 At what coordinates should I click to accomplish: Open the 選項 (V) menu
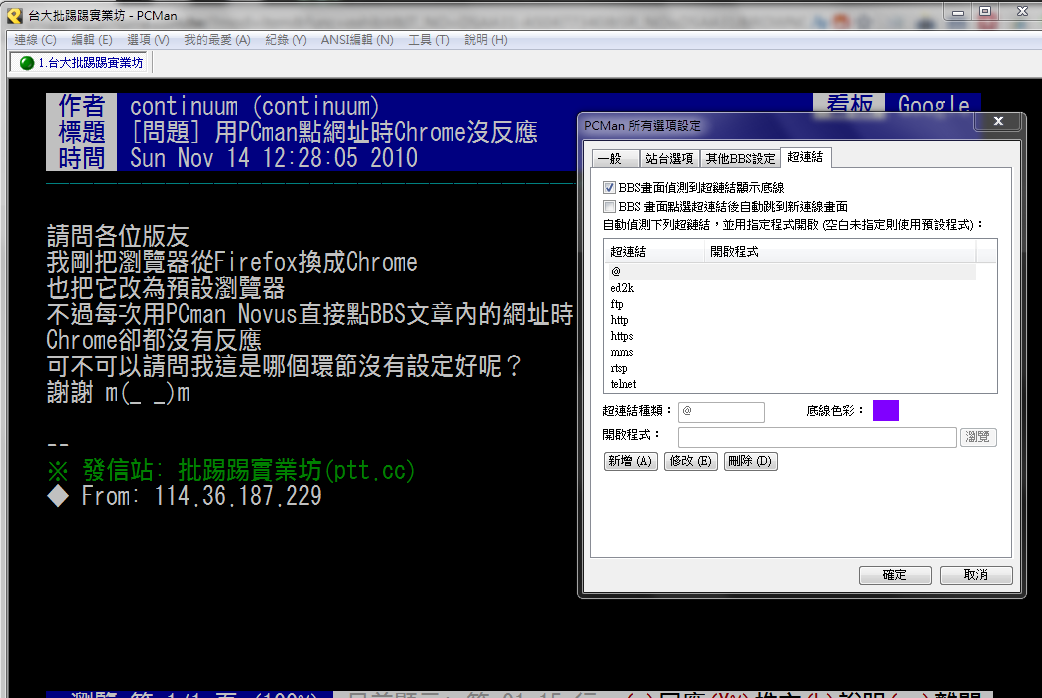(x=148, y=40)
